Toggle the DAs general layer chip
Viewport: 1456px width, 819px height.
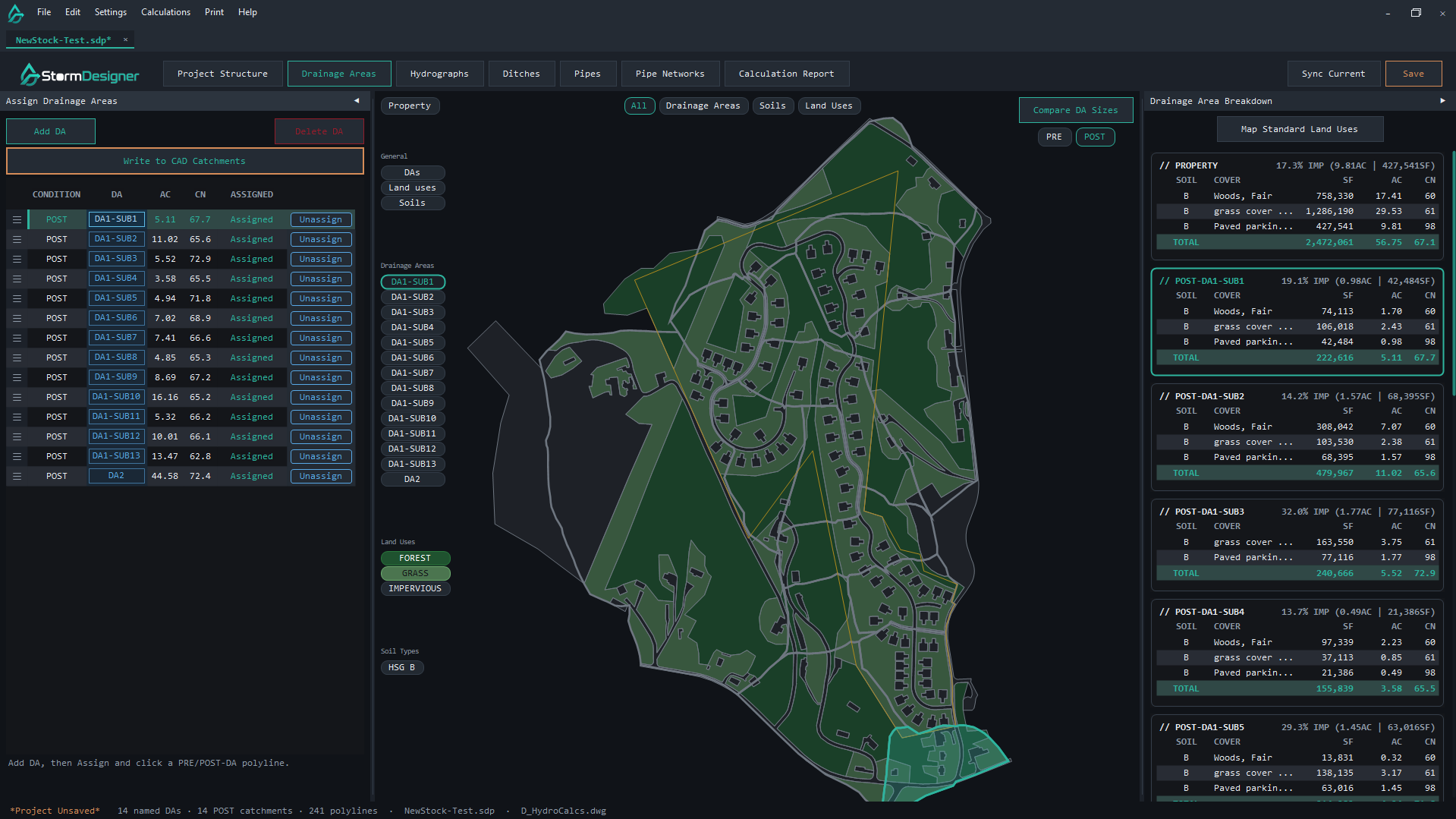412,172
